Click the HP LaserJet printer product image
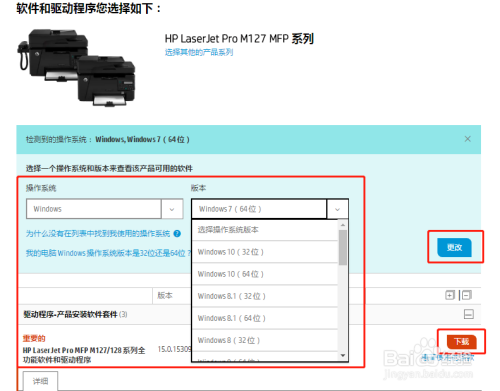The width and height of the screenshot is (500, 391). click(x=76, y=68)
